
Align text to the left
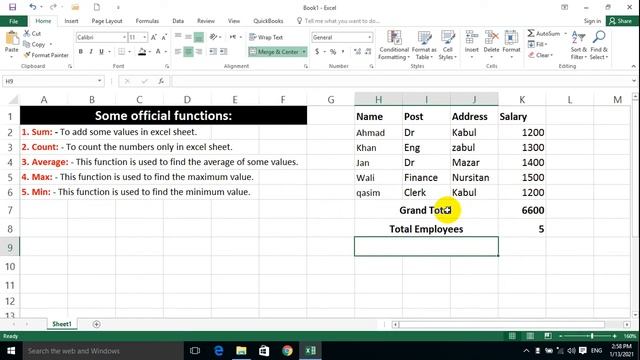coord(178,51)
